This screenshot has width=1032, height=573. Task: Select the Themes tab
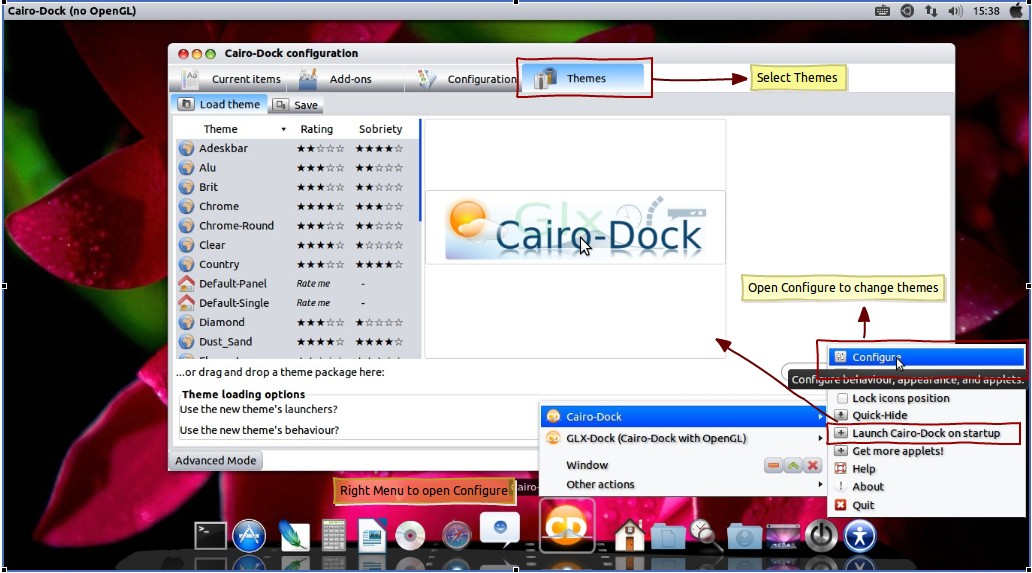[584, 78]
